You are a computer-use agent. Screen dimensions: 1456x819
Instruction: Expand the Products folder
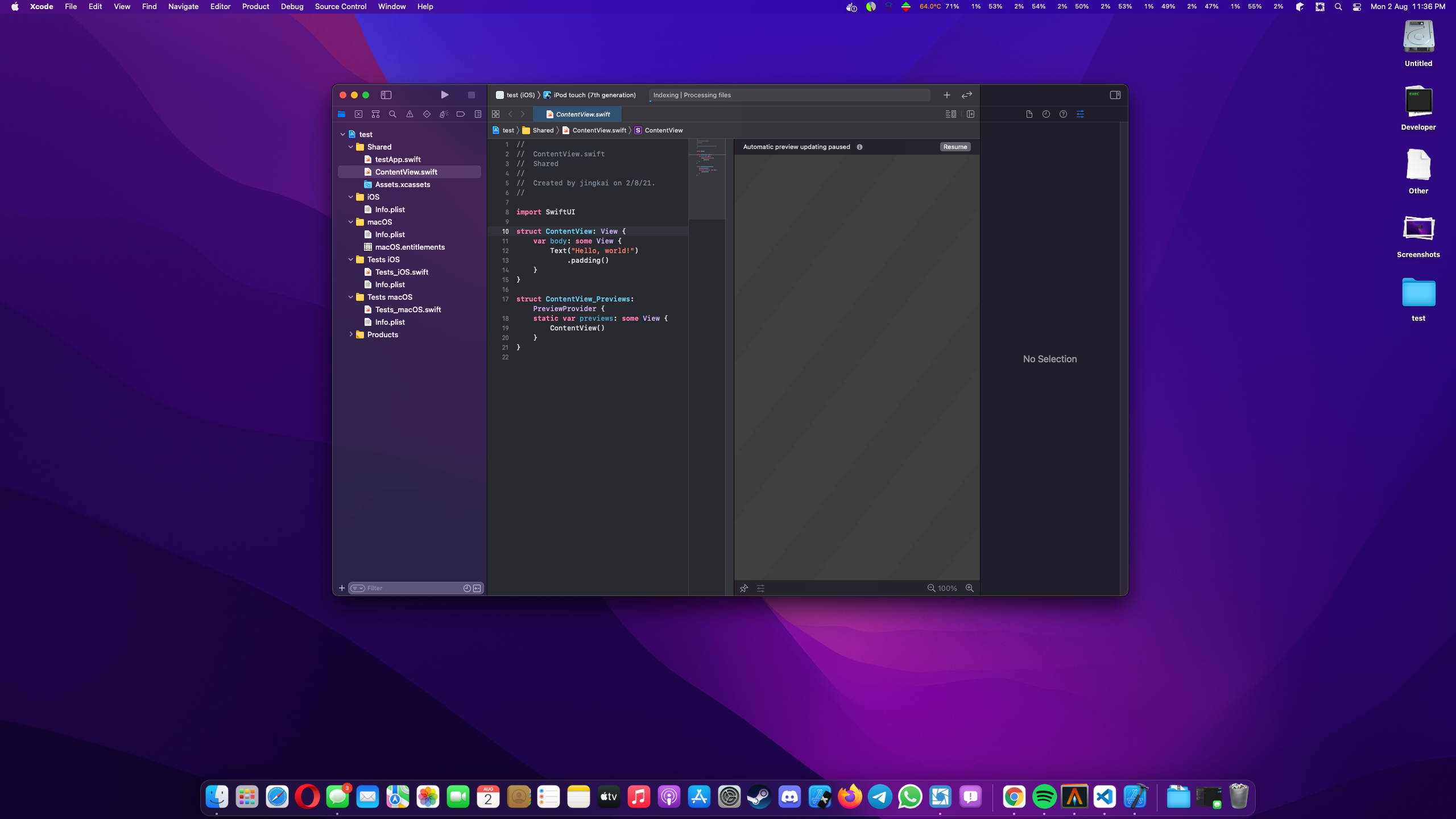[x=351, y=334]
